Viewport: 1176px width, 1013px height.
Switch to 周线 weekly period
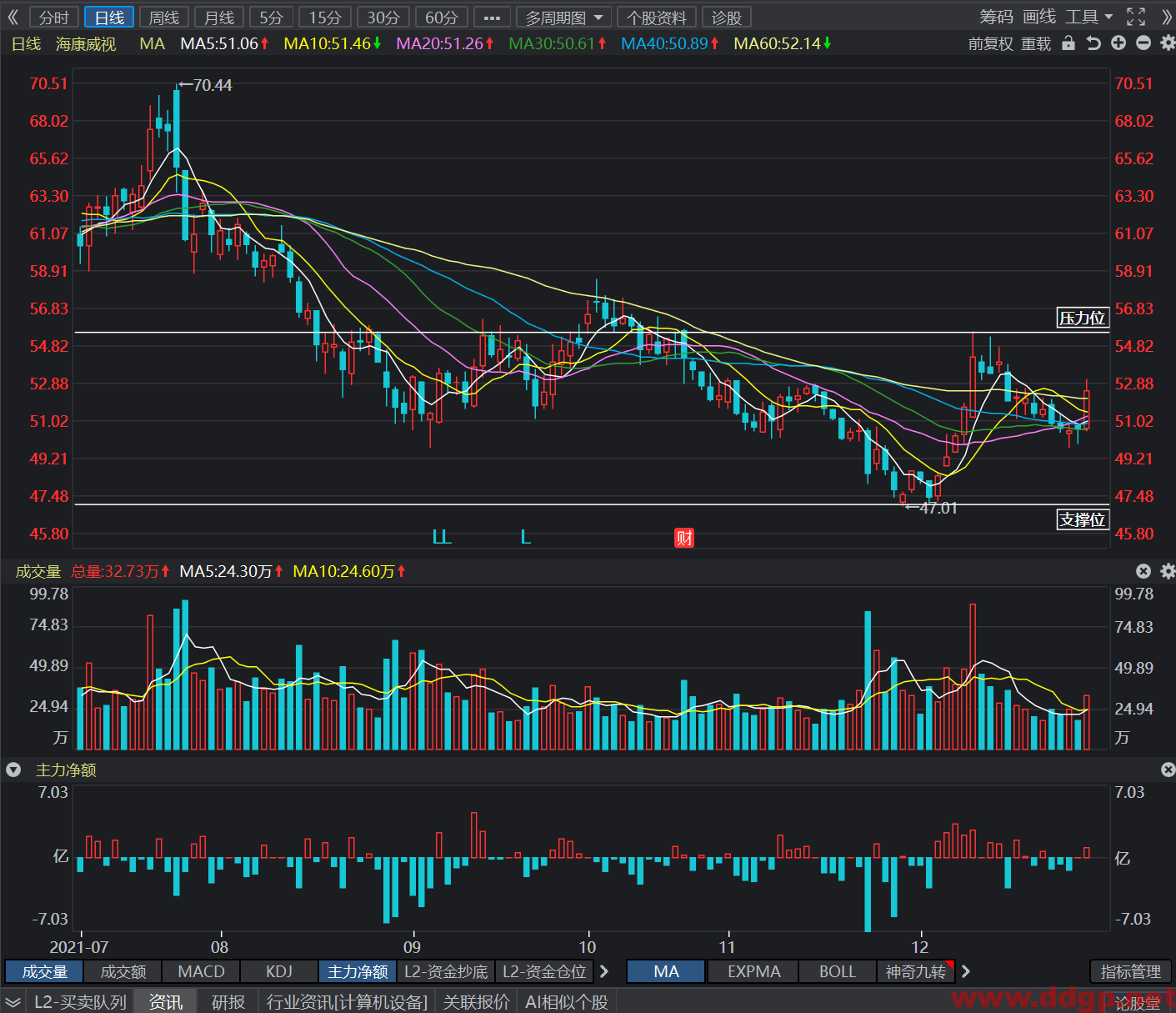[x=164, y=18]
